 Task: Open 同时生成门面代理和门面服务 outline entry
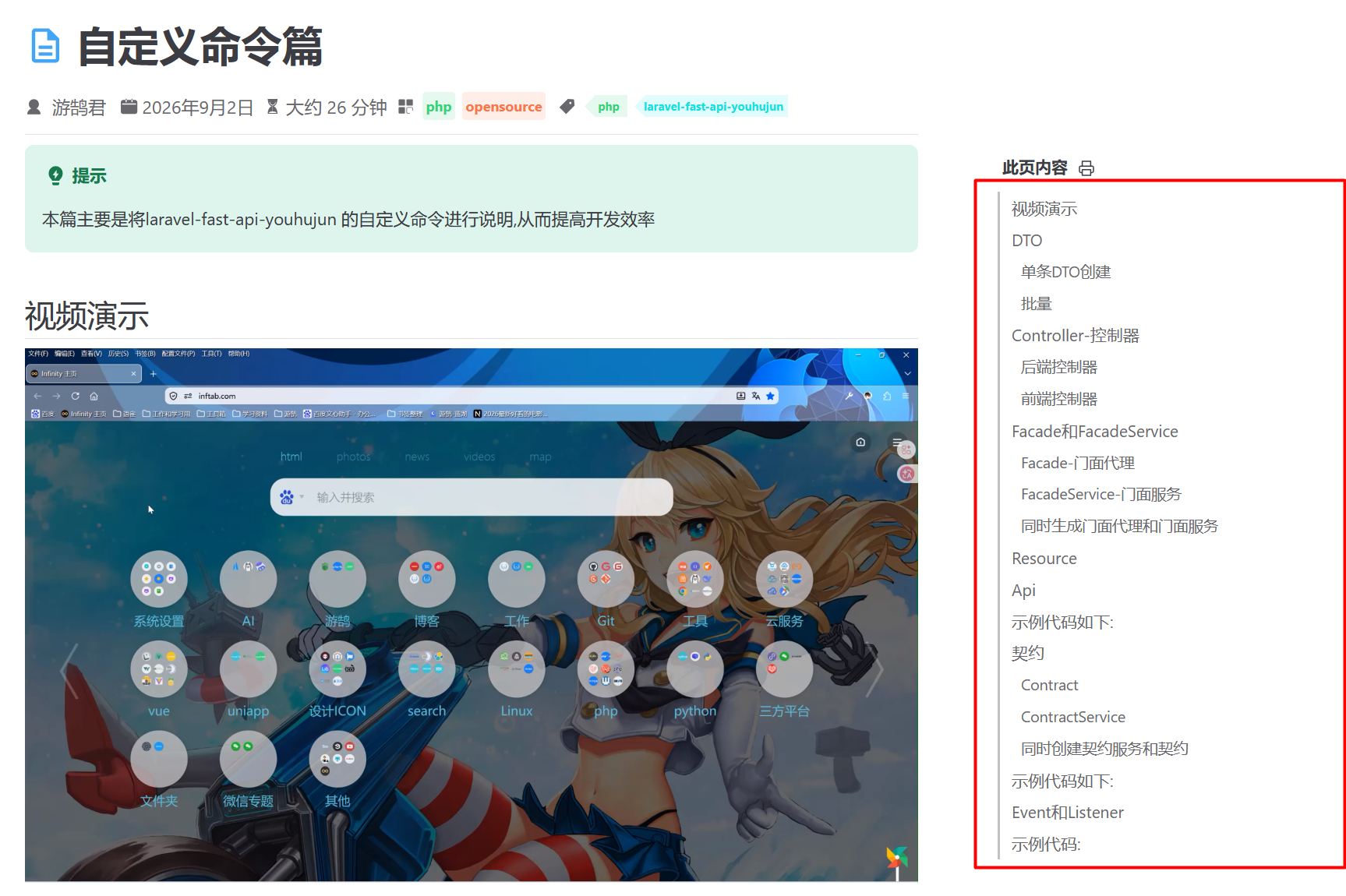(1119, 526)
